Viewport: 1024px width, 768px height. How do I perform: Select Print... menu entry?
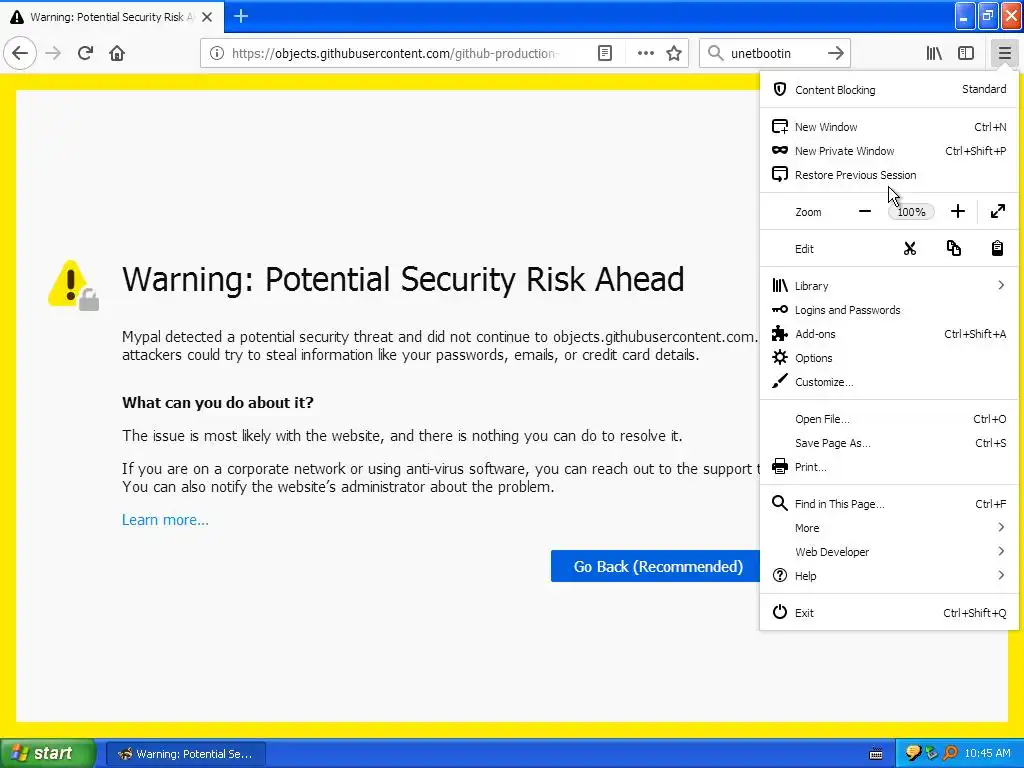(889, 467)
